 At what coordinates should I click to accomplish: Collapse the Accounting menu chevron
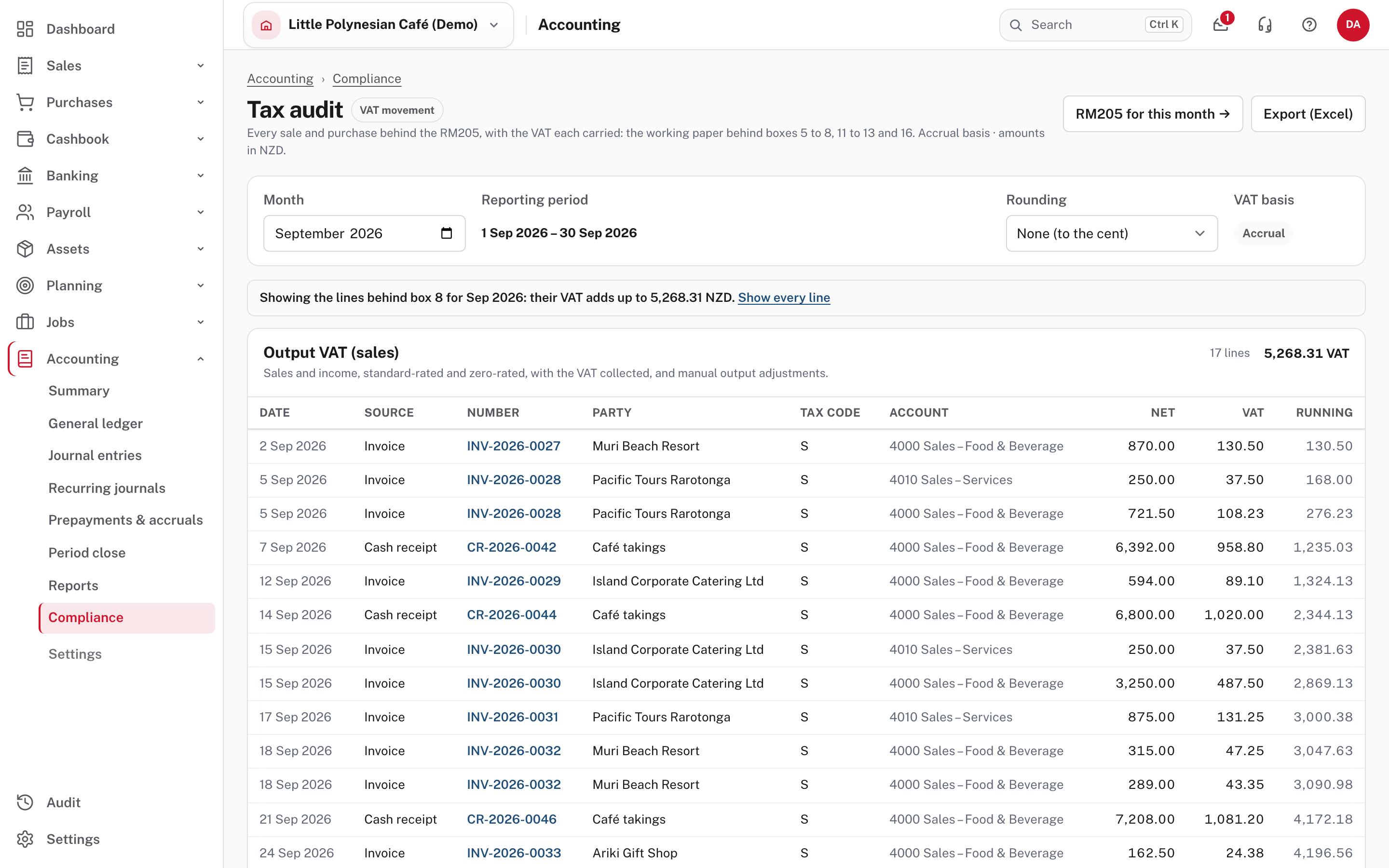tap(200, 359)
